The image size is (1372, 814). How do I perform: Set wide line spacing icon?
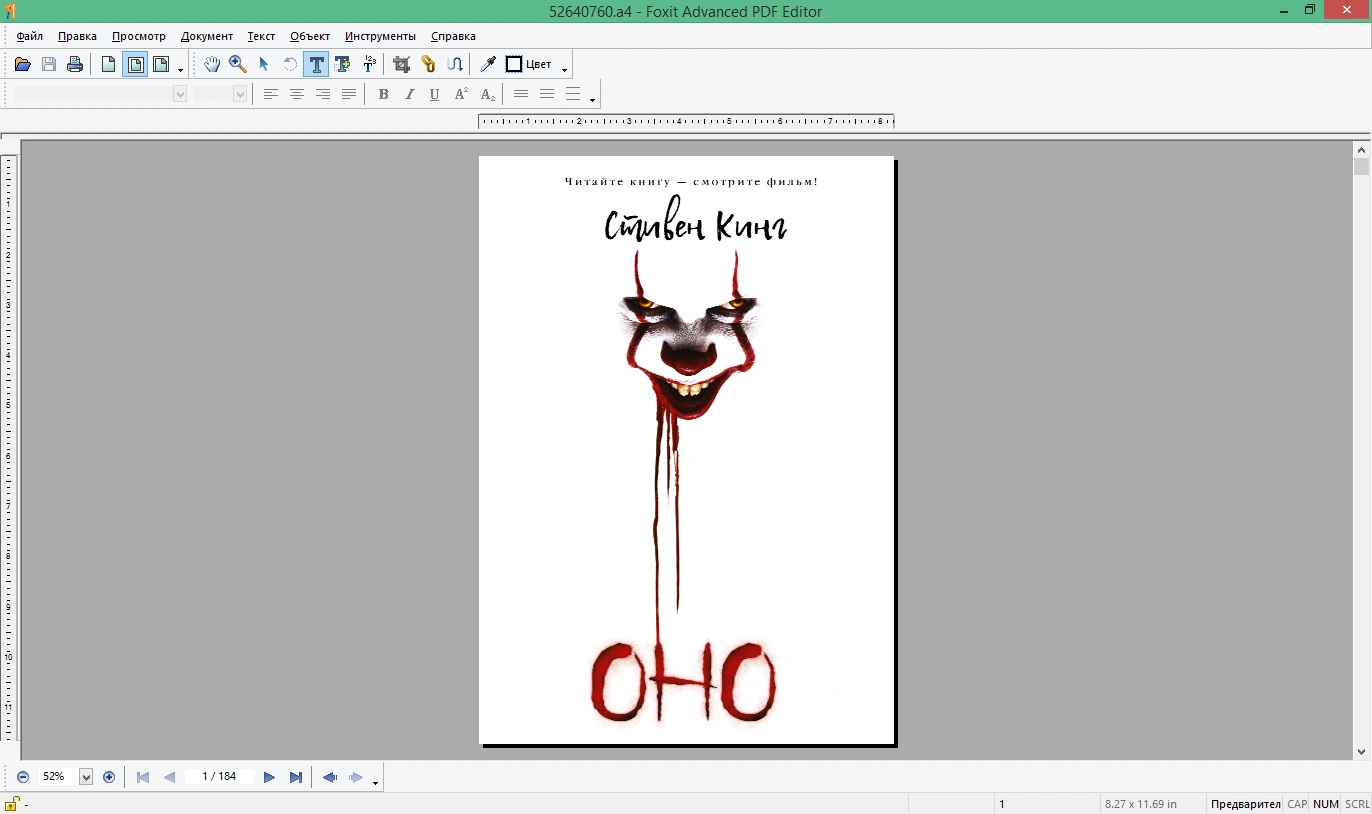(x=573, y=94)
